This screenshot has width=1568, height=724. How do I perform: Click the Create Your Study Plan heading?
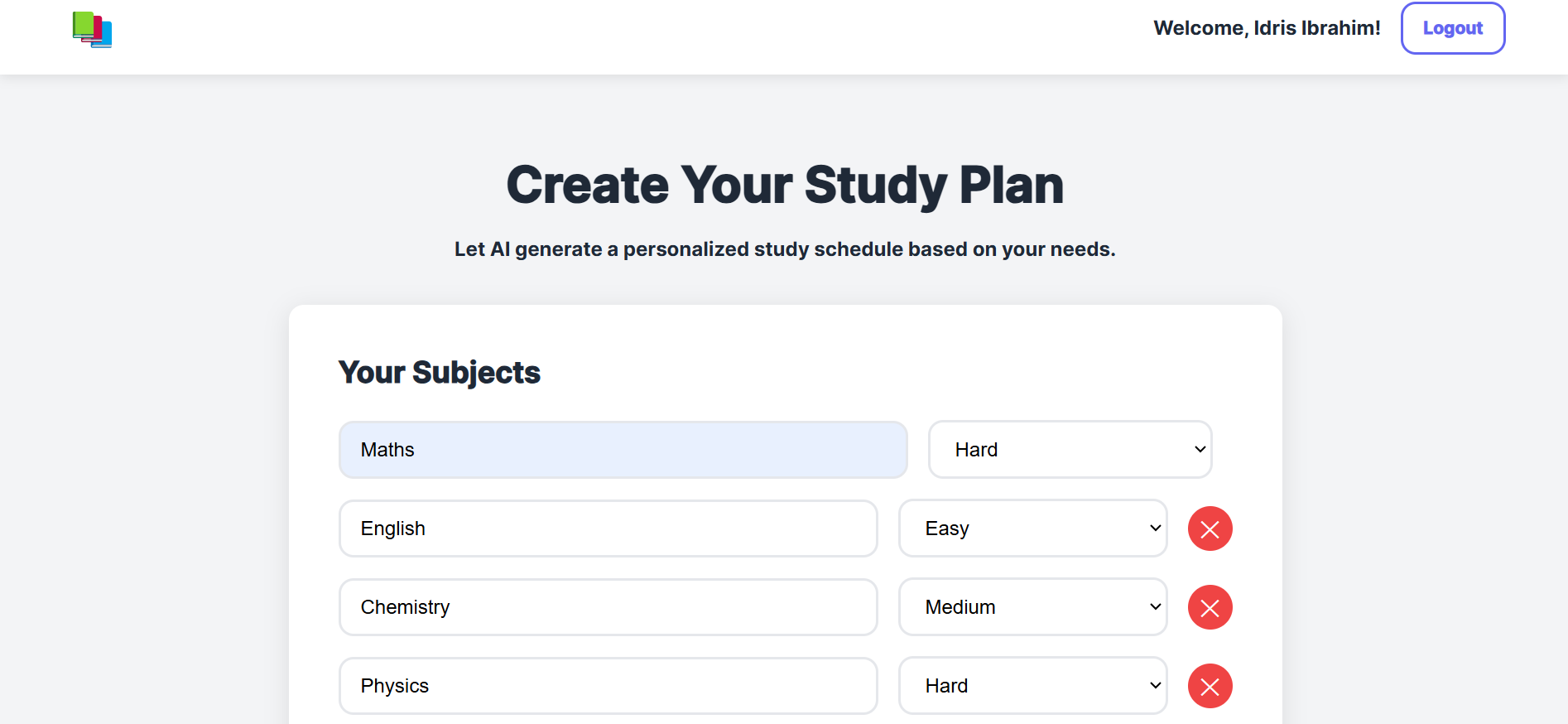785,185
